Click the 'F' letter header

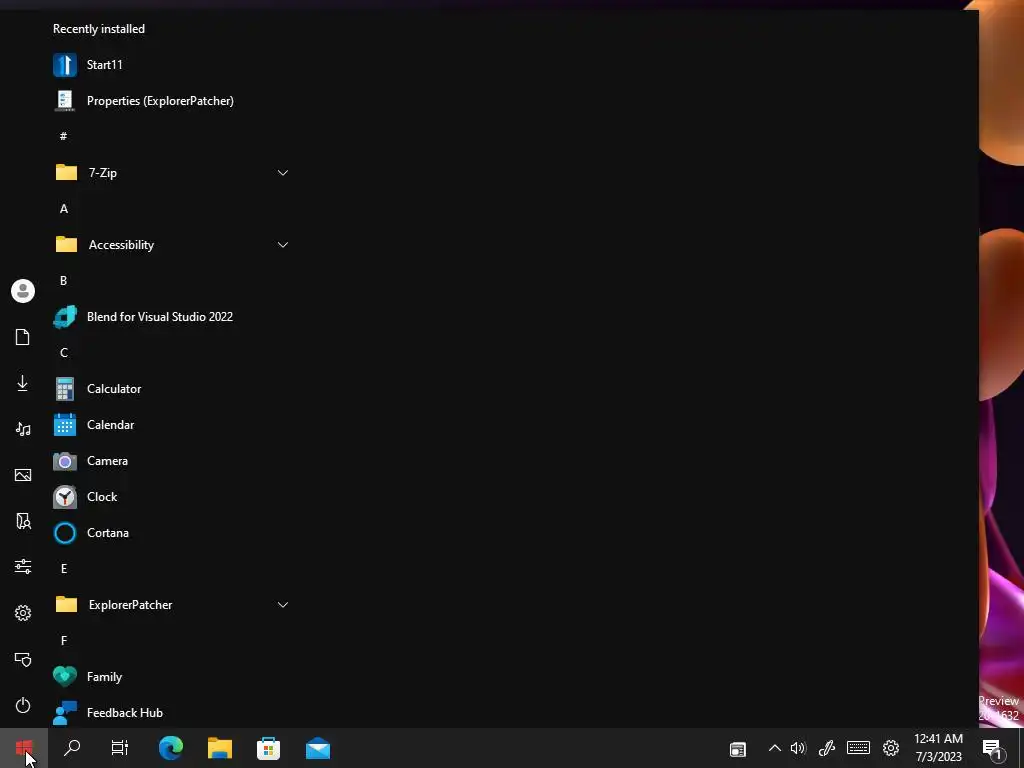pyautogui.click(x=64, y=641)
